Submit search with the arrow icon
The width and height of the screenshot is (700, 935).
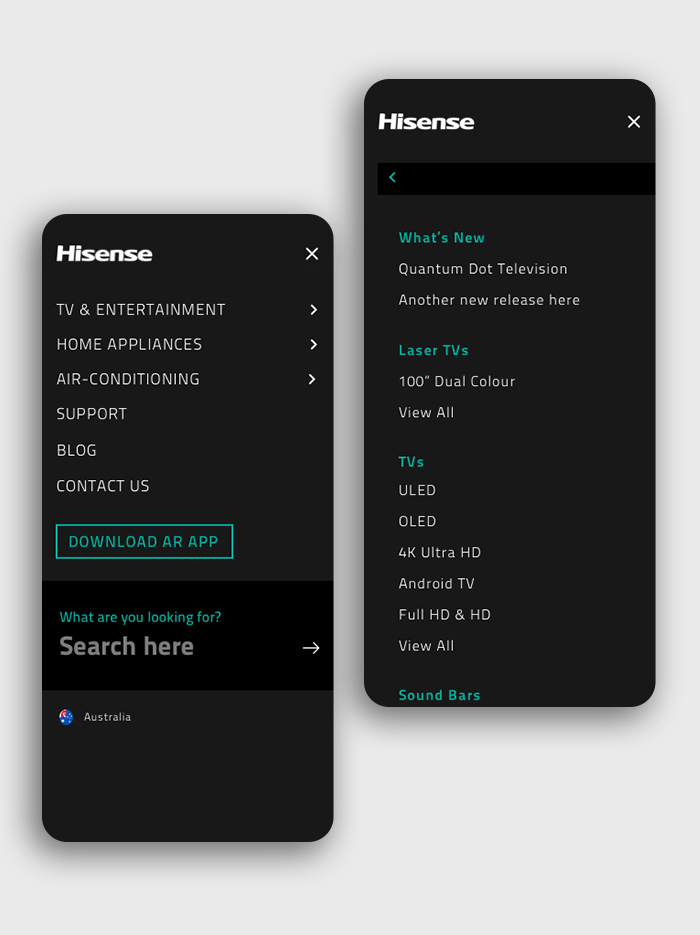click(311, 648)
